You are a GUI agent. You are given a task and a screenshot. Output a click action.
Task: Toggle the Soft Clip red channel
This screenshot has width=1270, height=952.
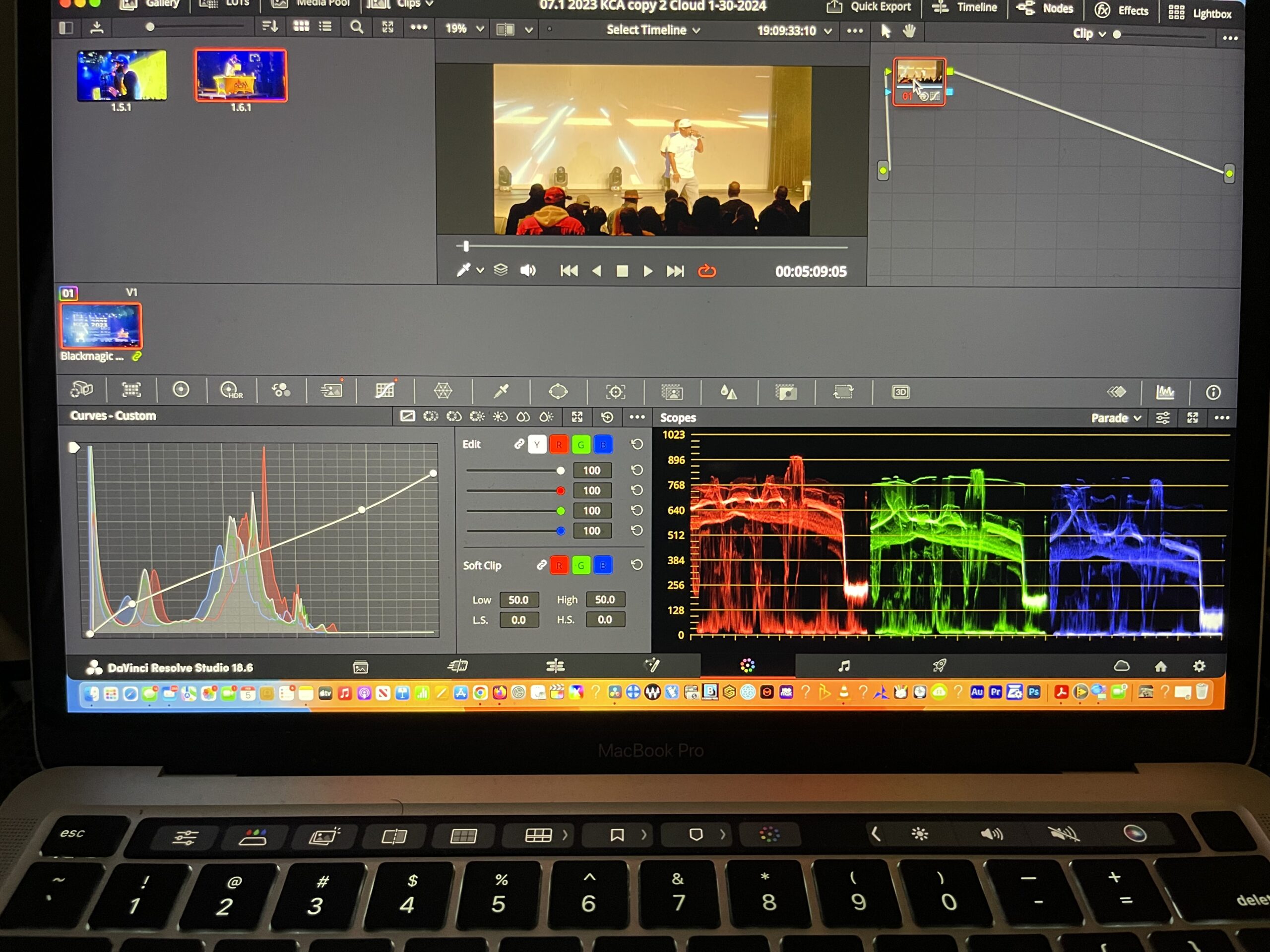click(559, 566)
